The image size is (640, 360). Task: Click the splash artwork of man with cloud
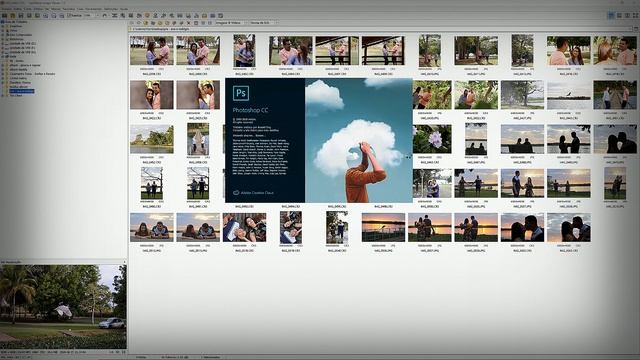[x=359, y=140]
